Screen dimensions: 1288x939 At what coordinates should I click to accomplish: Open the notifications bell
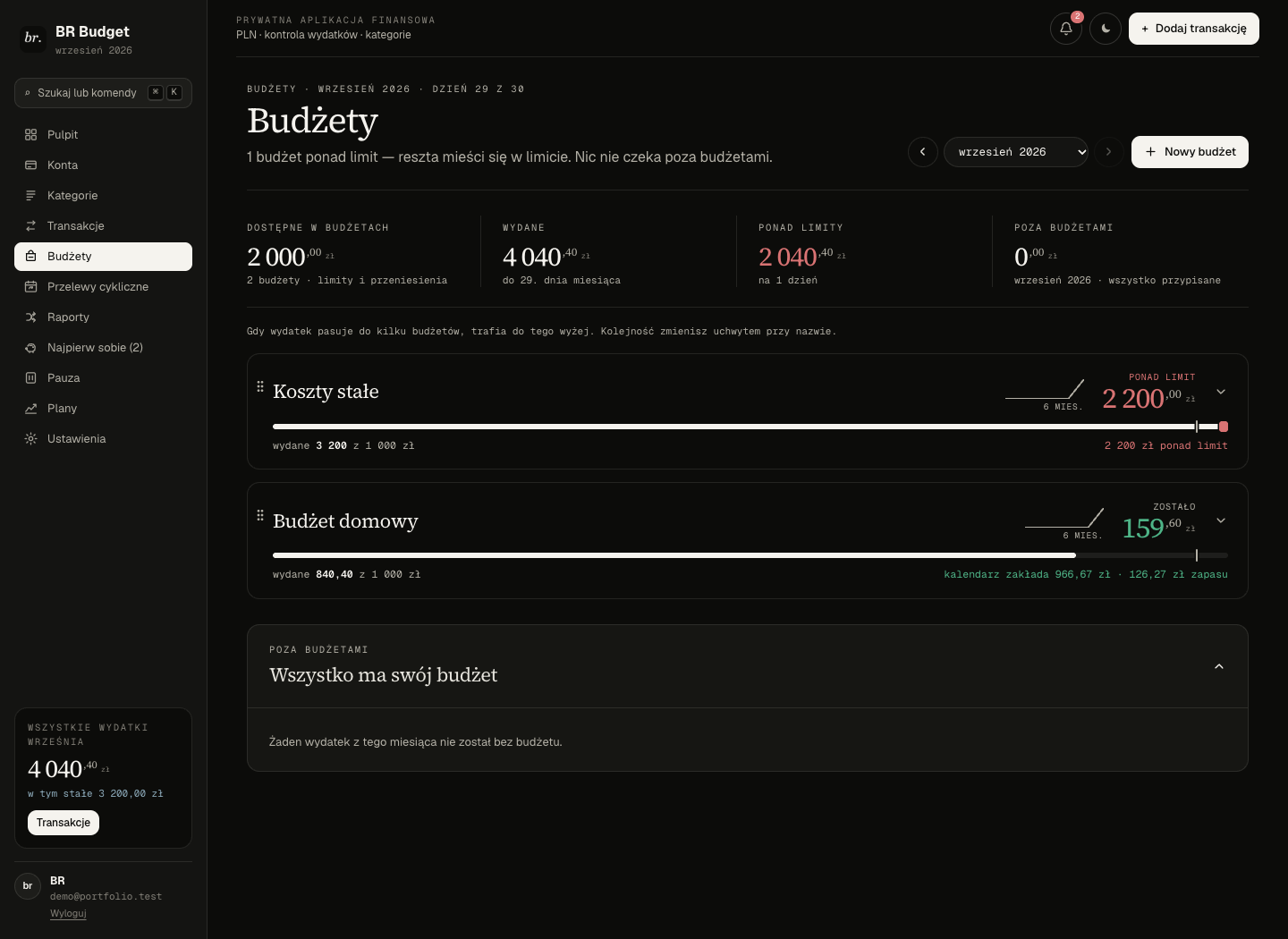[1066, 29]
